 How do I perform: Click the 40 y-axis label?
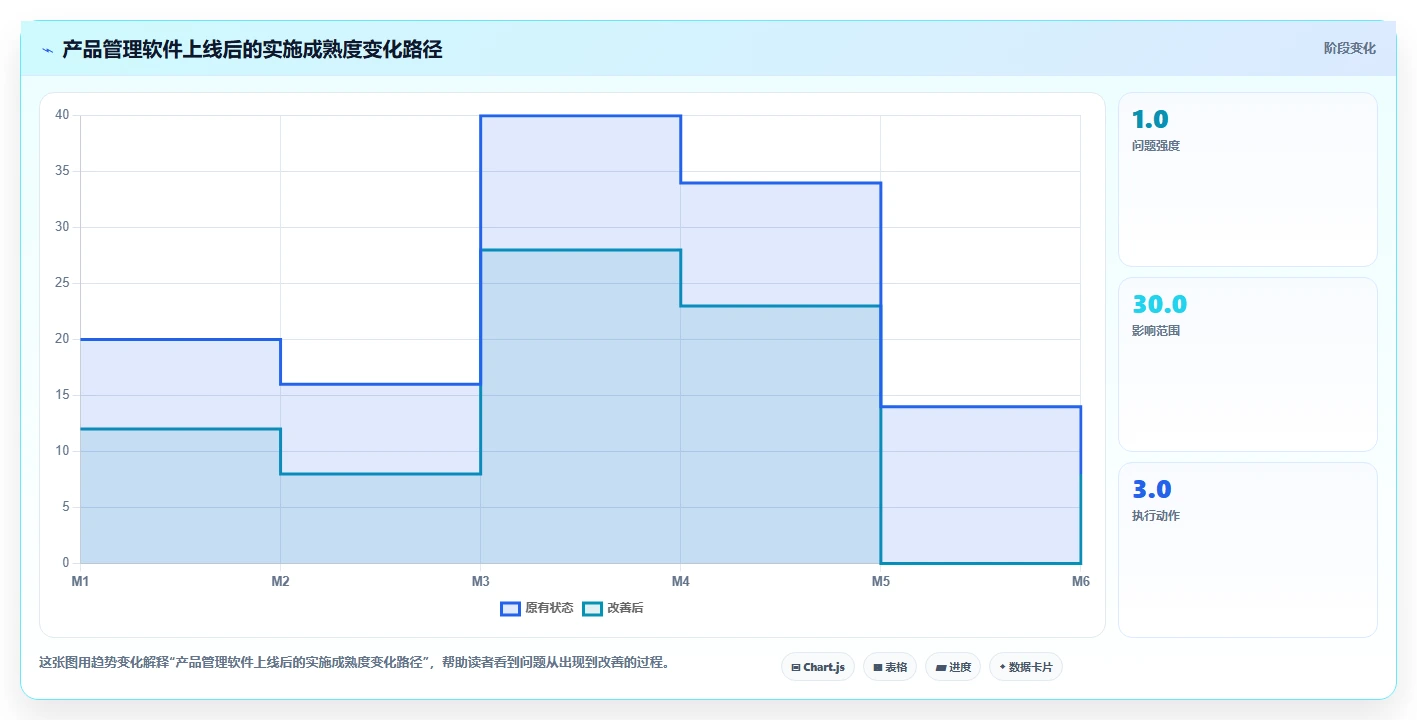(x=62, y=115)
